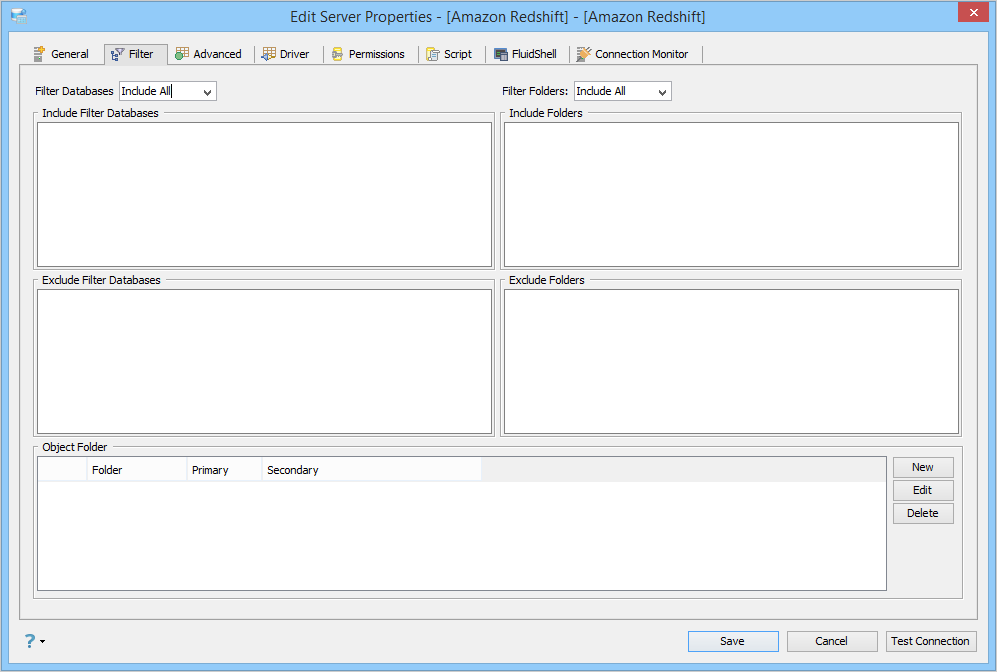Click the General tab icon
Viewport: 997px width, 672px height.
[x=39, y=54]
